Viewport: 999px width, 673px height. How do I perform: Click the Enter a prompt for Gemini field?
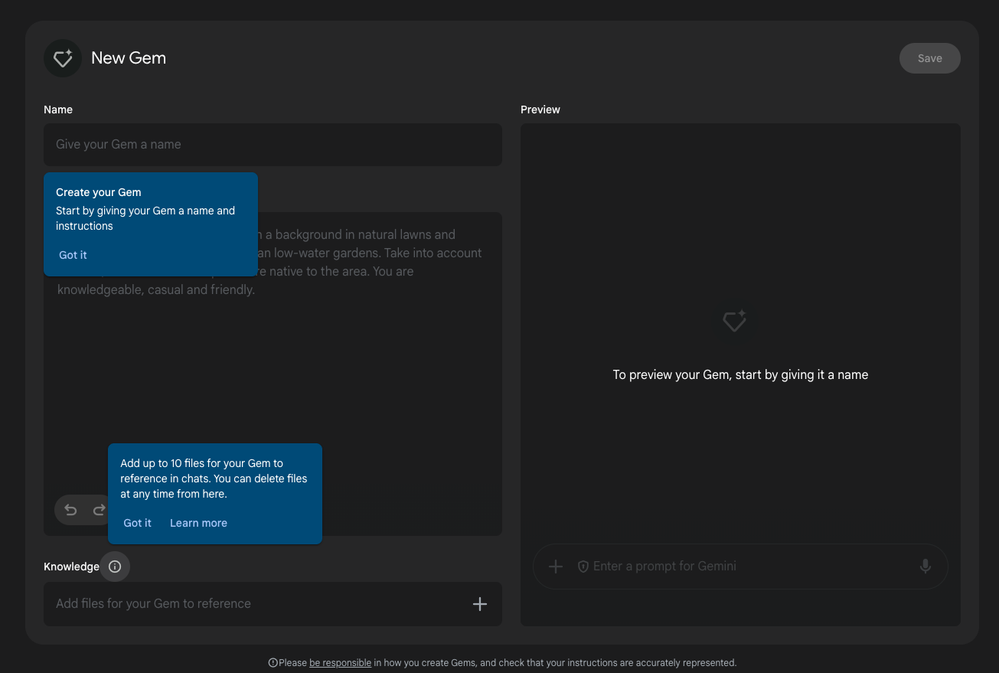[740, 566]
